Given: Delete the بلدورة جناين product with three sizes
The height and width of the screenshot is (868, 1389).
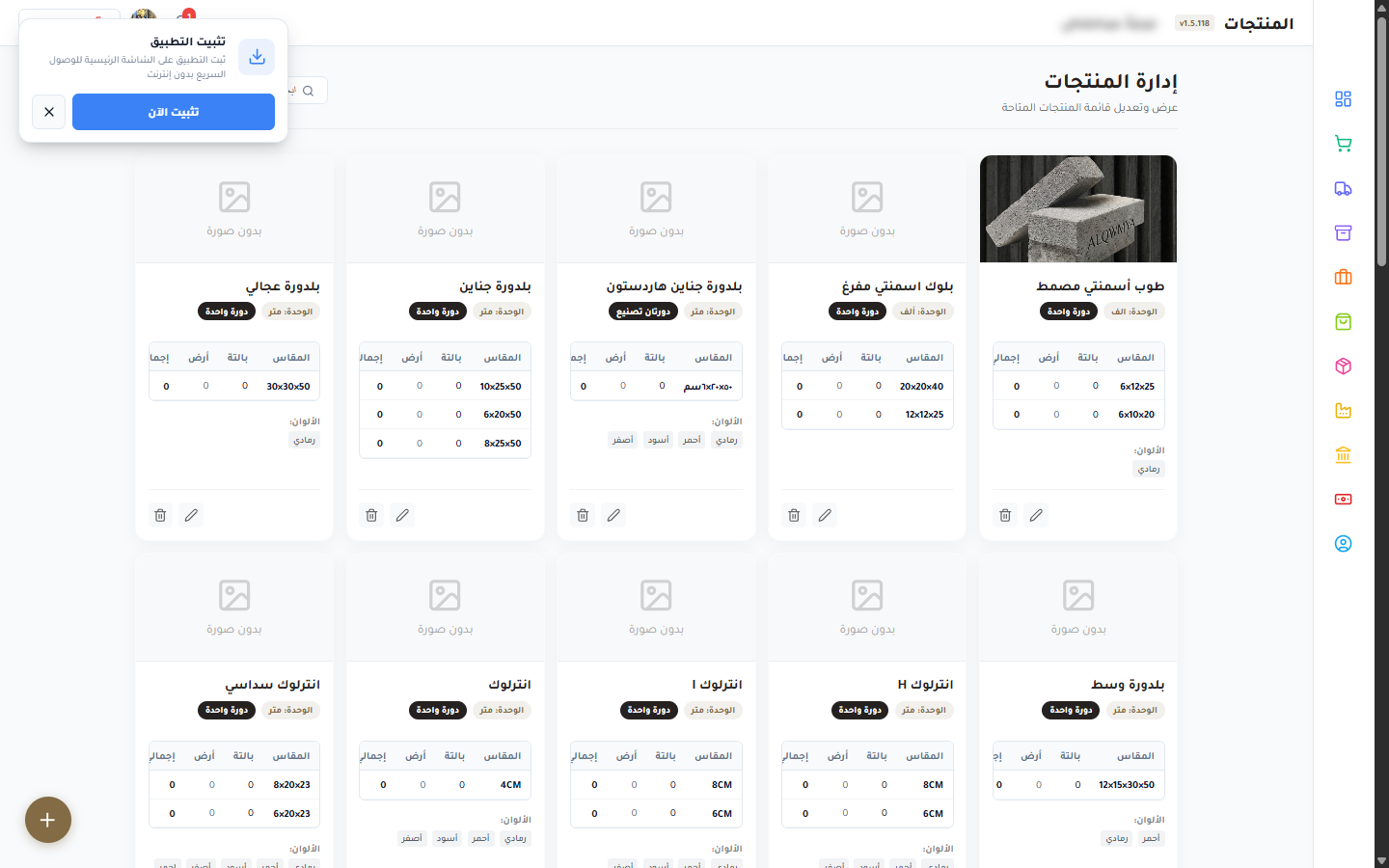Looking at the screenshot, I should (371, 515).
